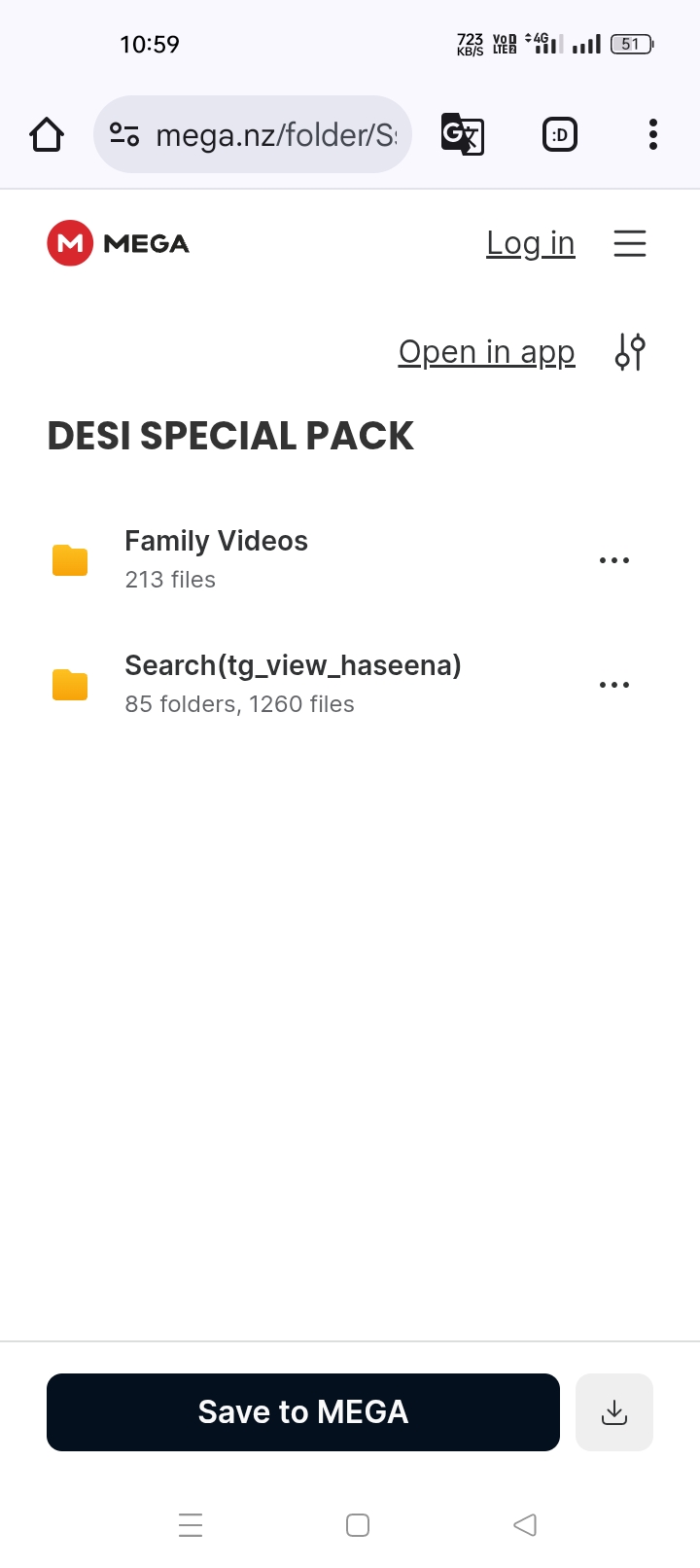The image size is (700, 1568).
Task: Open the browser three-dot overflow menu
Action: point(653,134)
